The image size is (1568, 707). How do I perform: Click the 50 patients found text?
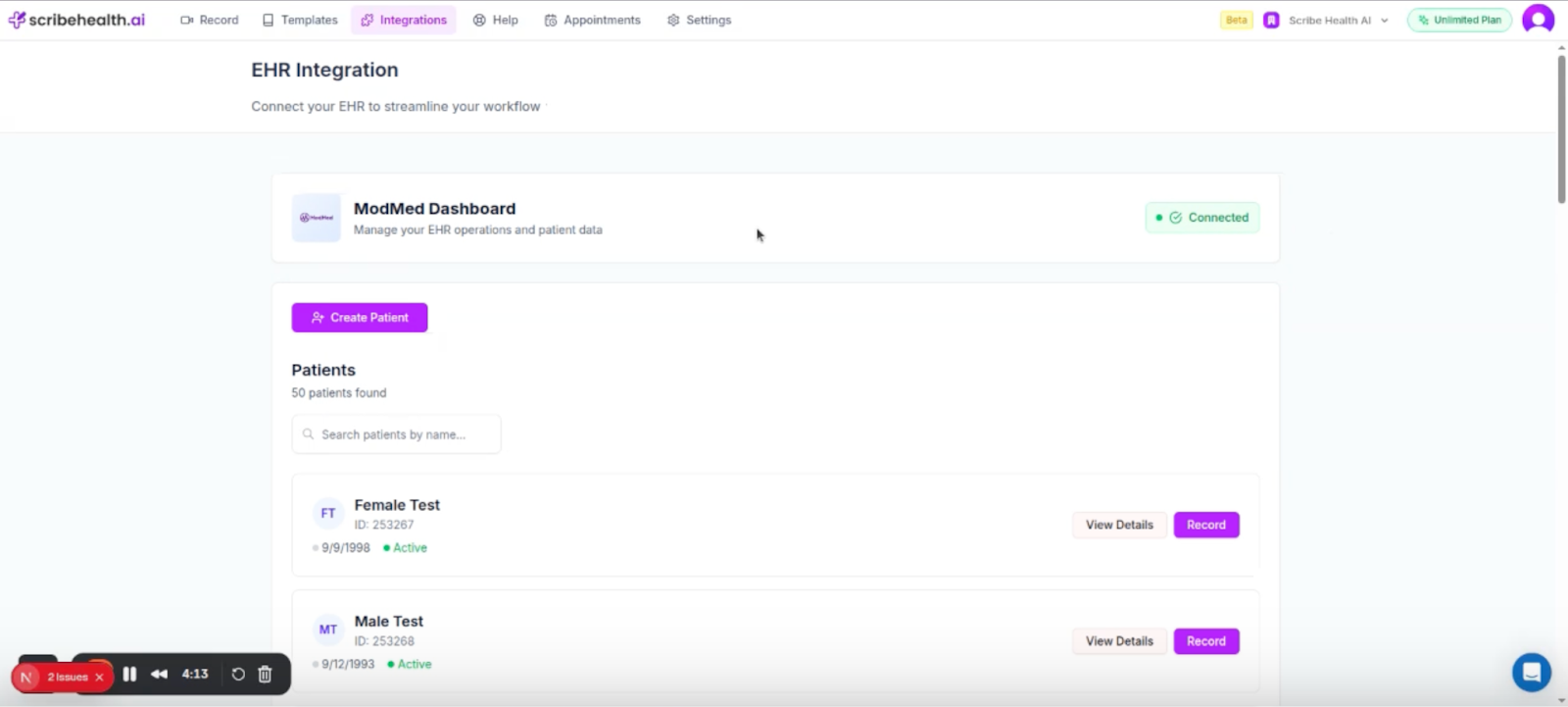339,392
